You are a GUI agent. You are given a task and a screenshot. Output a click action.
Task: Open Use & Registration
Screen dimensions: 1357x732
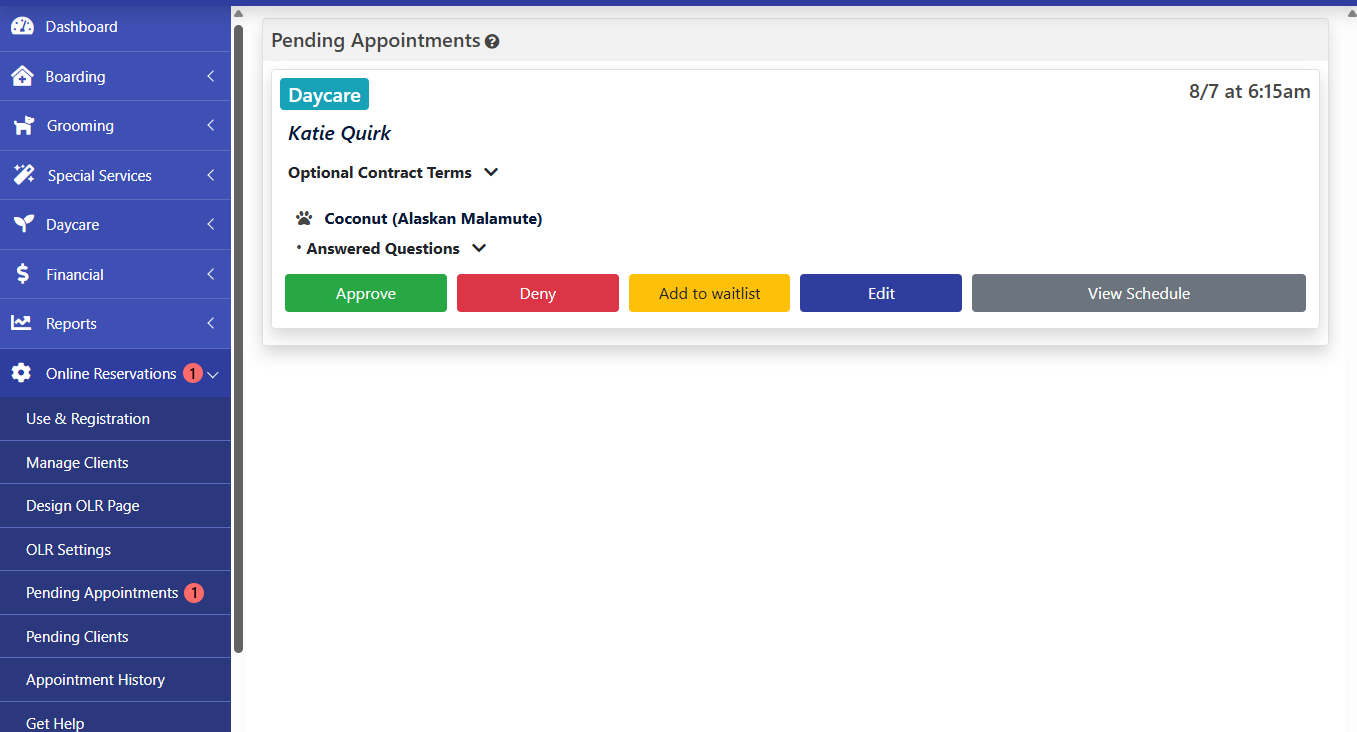point(115,419)
